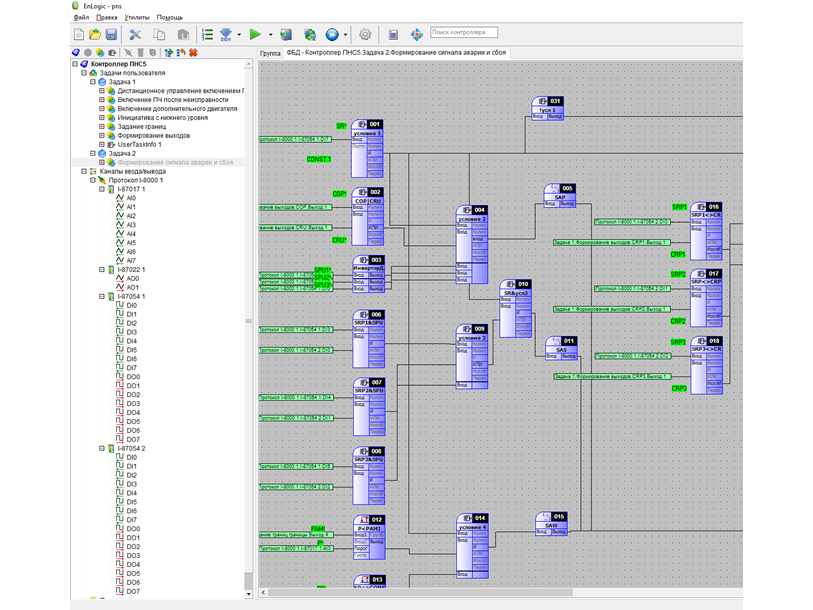Select Задание границ in the tree
The image size is (813, 610).
coord(142,127)
